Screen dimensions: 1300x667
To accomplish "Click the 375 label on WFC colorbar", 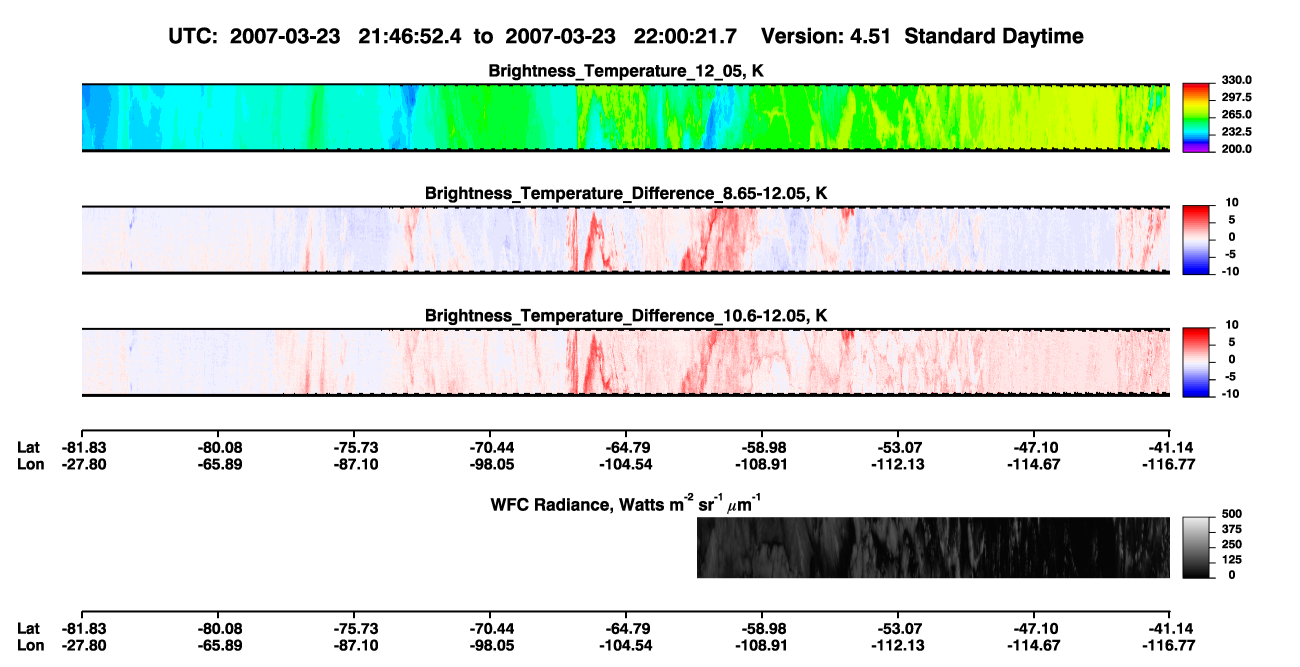I will click(x=1232, y=530).
